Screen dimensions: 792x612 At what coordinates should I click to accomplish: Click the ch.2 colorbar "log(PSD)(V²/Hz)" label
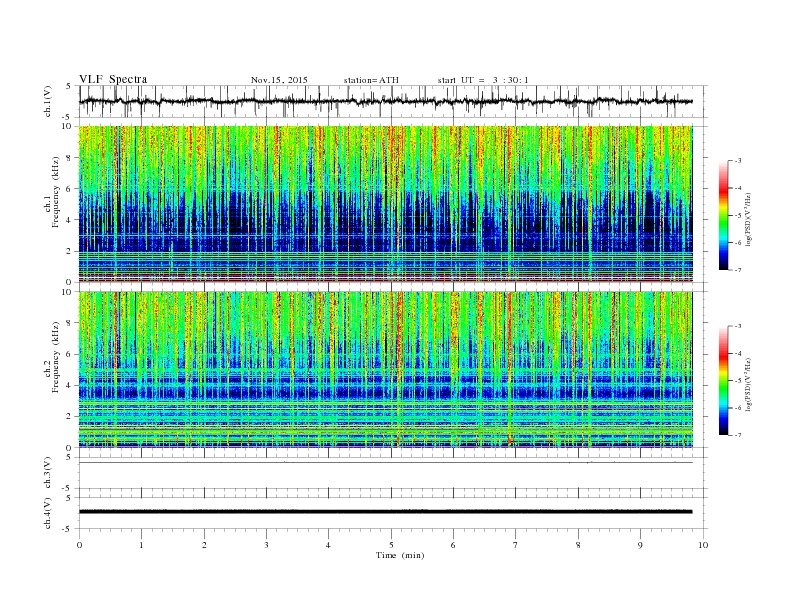748,384
